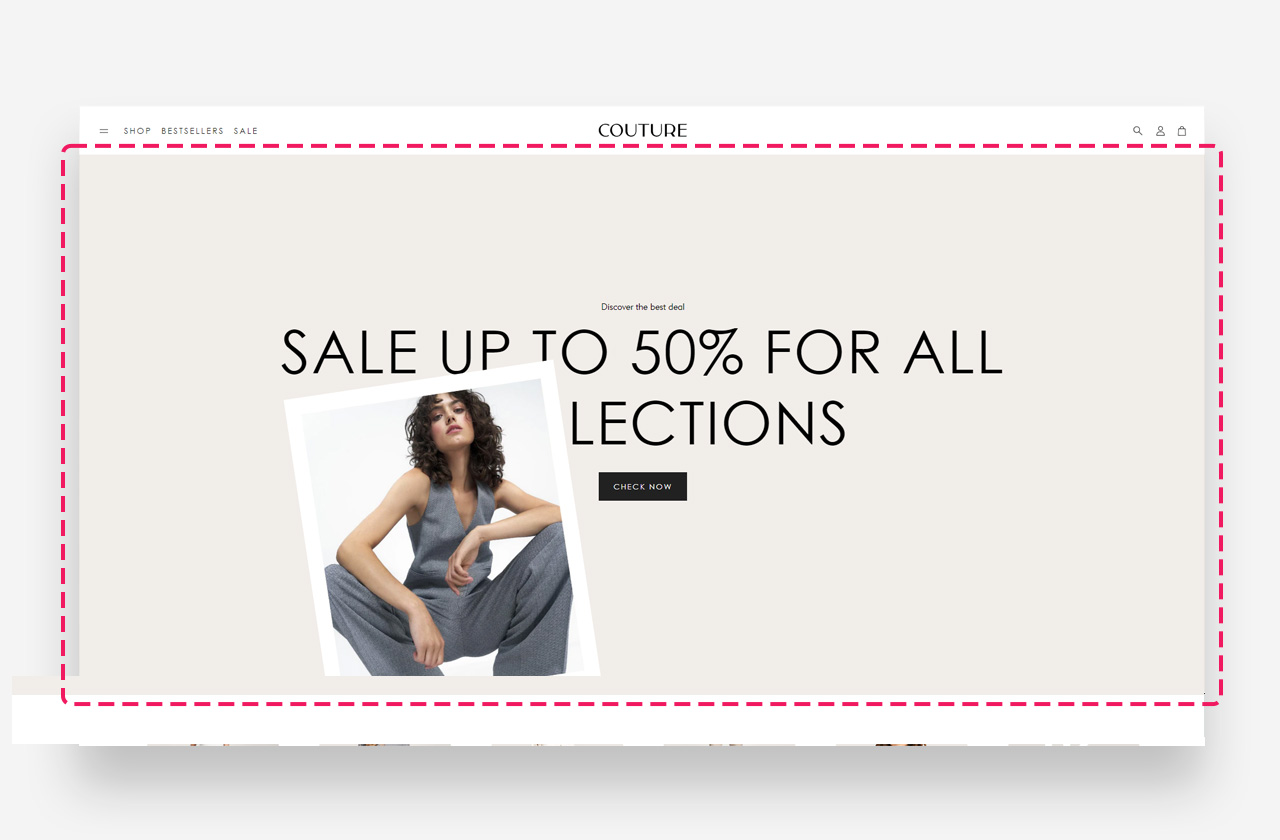Screen dimensions: 1280x840
Task: Open the third product thumbnail in bottom row
Action: [x=557, y=745]
